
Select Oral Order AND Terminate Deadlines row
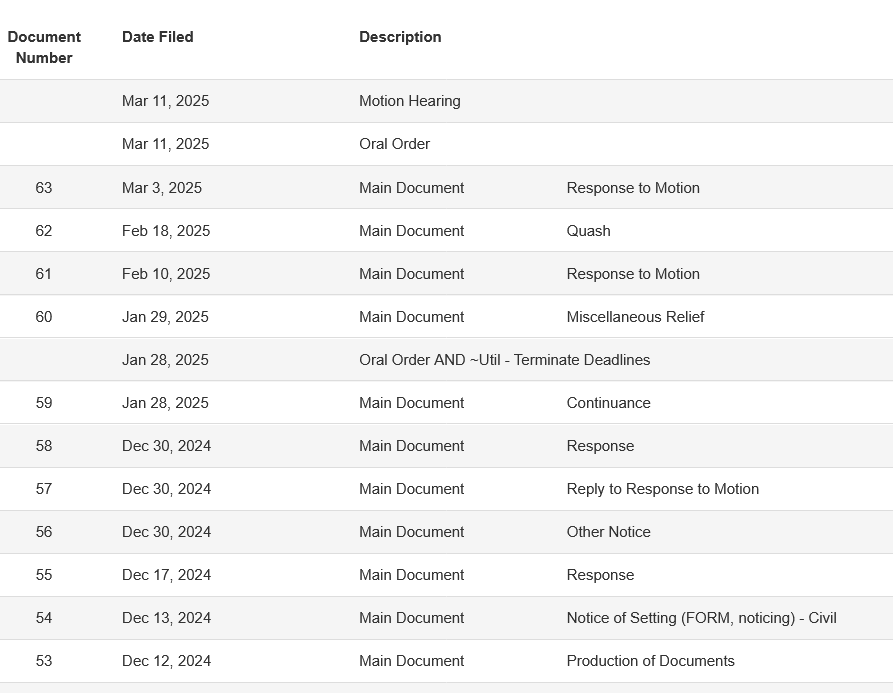pos(446,359)
